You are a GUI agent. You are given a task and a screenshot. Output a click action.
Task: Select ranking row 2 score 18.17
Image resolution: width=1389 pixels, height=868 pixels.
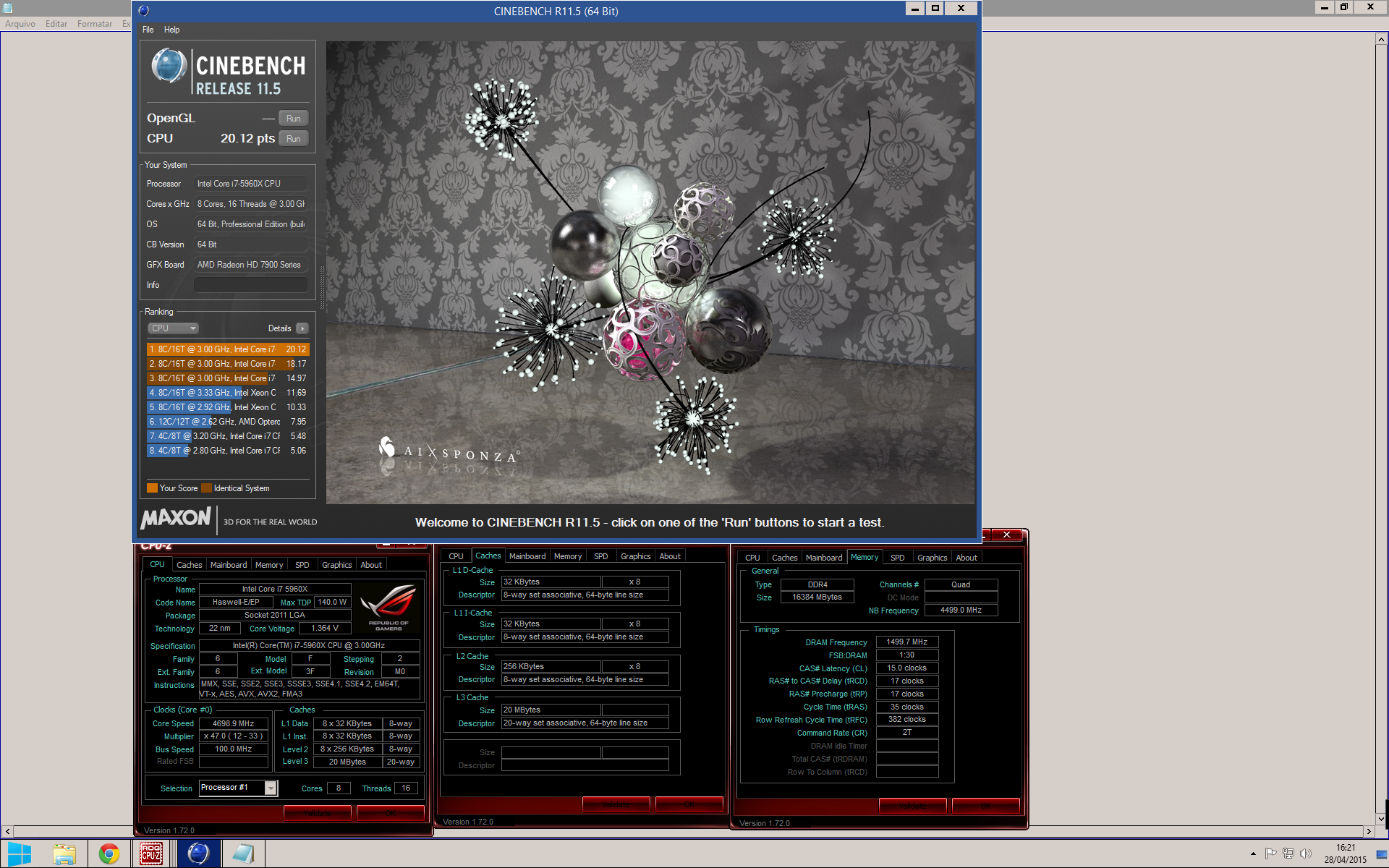coord(228,364)
